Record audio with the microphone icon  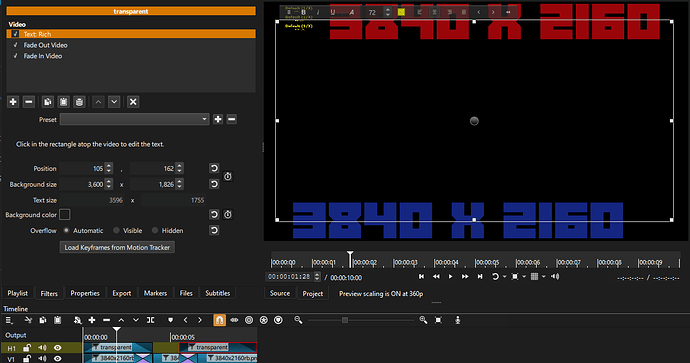(458, 320)
